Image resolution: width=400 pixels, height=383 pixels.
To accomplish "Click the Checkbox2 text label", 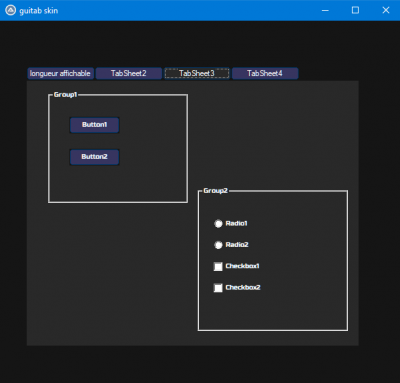I will pyautogui.click(x=243, y=287).
